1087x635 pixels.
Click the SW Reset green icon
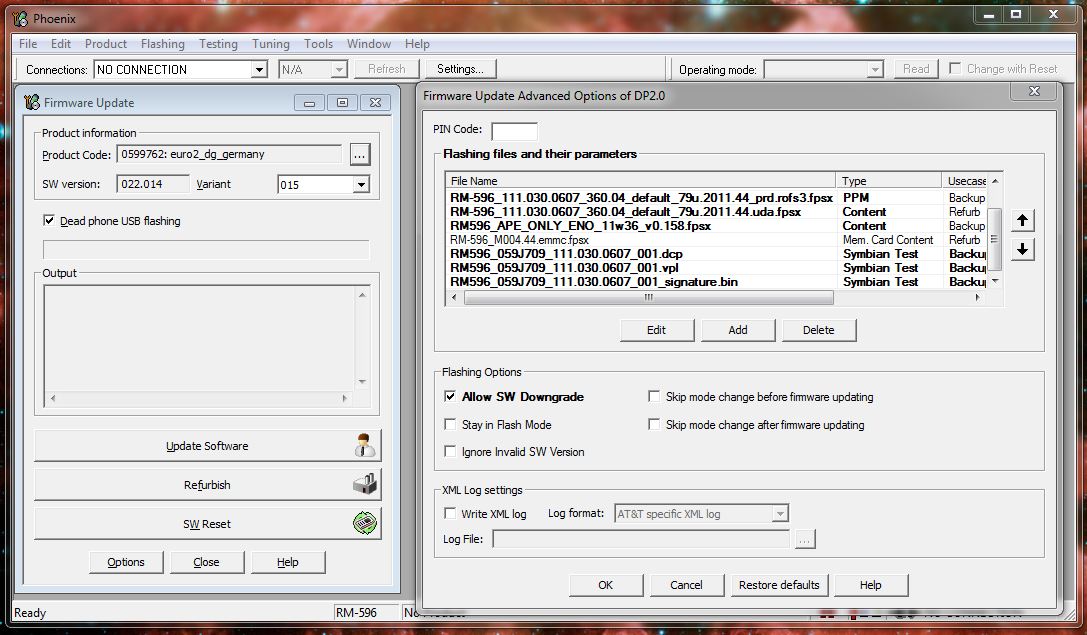click(365, 523)
